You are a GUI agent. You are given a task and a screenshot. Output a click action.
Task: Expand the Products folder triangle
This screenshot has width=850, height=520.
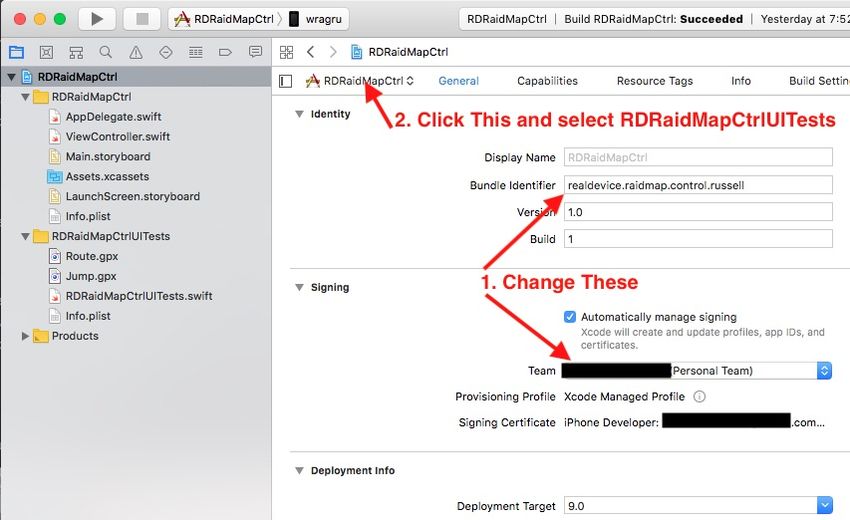25,336
